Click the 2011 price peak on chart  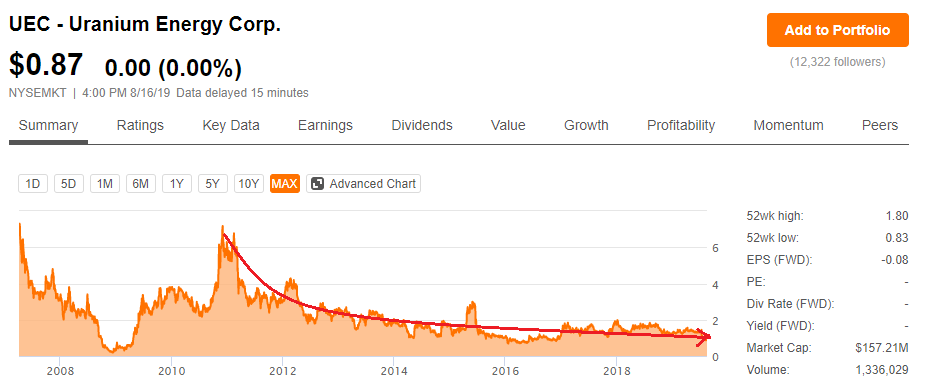pos(222,226)
